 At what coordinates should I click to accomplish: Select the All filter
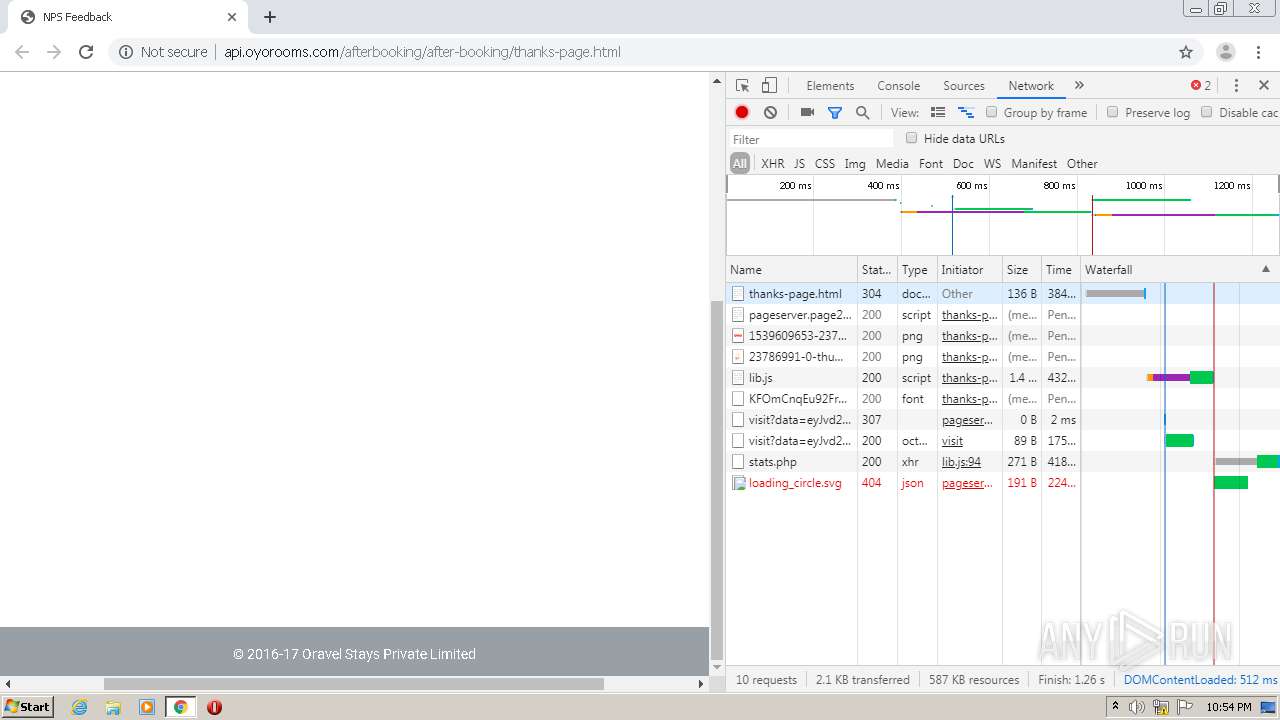pos(740,164)
